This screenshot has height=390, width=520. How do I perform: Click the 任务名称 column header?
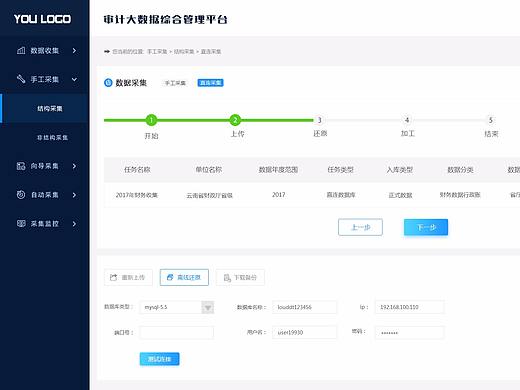click(137, 170)
